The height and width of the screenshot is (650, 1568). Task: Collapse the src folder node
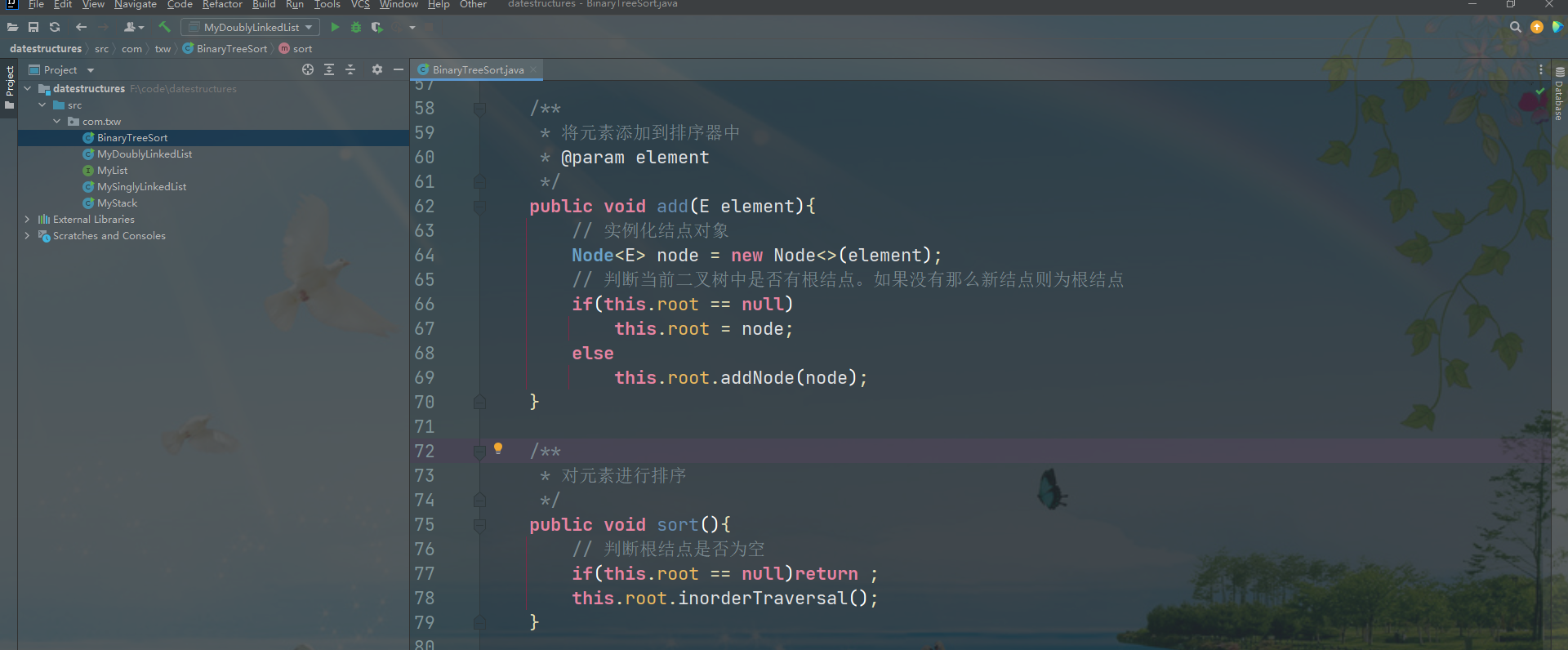[x=42, y=105]
